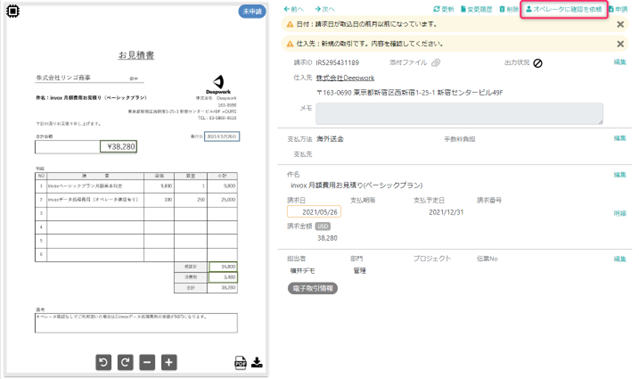Screen dimensions: 639x379
Task: Rotate the document clockwise
Action: pyautogui.click(x=125, y=362)
